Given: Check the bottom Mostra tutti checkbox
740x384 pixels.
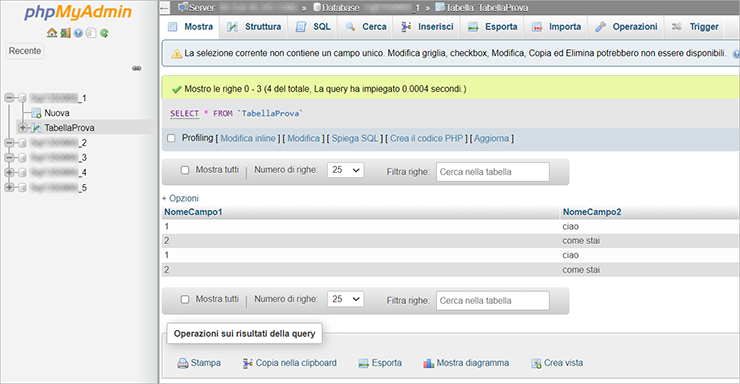Looking at the screenshot, I should (x=185, y=299).
